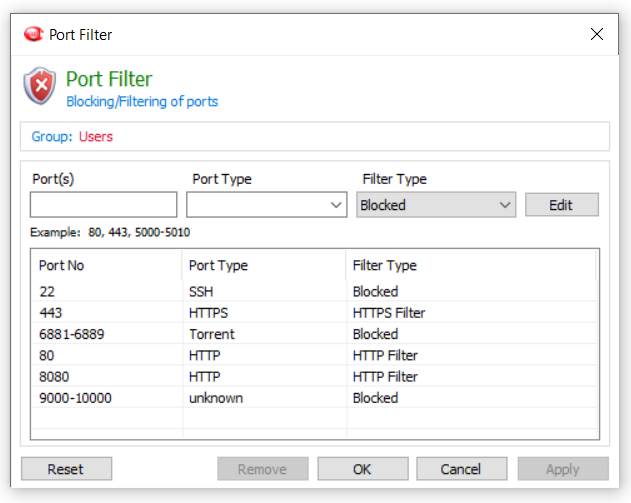The height and width of the screenshot is (503, 631).
Task: Click the red shield Port Filter icon
Action: tap(40, 86)
